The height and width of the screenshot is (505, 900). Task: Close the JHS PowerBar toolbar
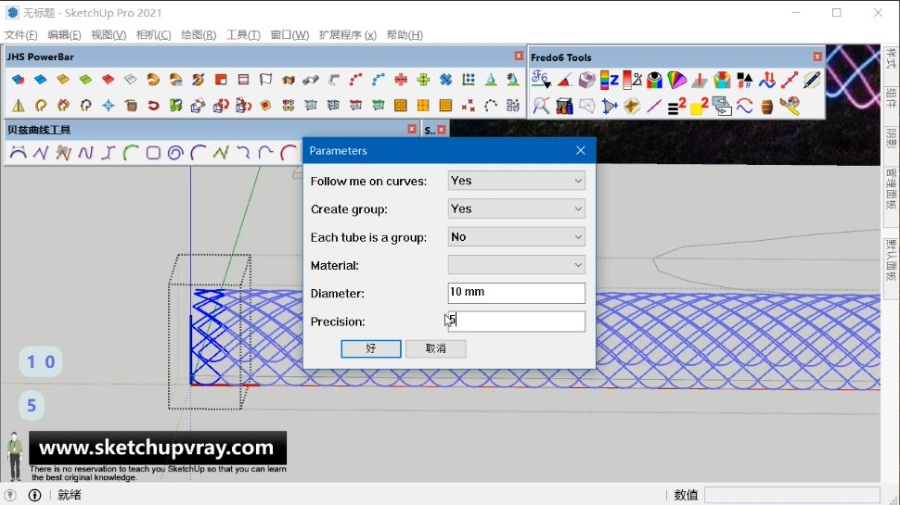point(518,56)
